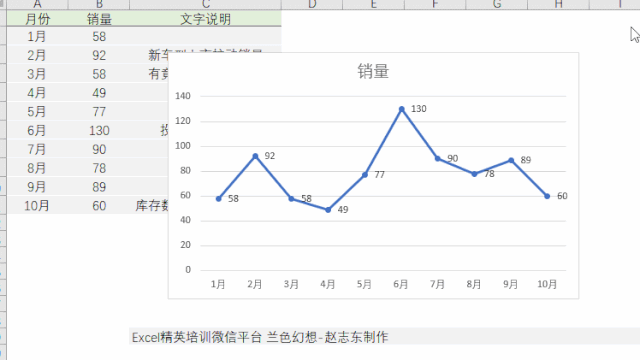Select sales value 49 in column B

click(x=99, y=93)
